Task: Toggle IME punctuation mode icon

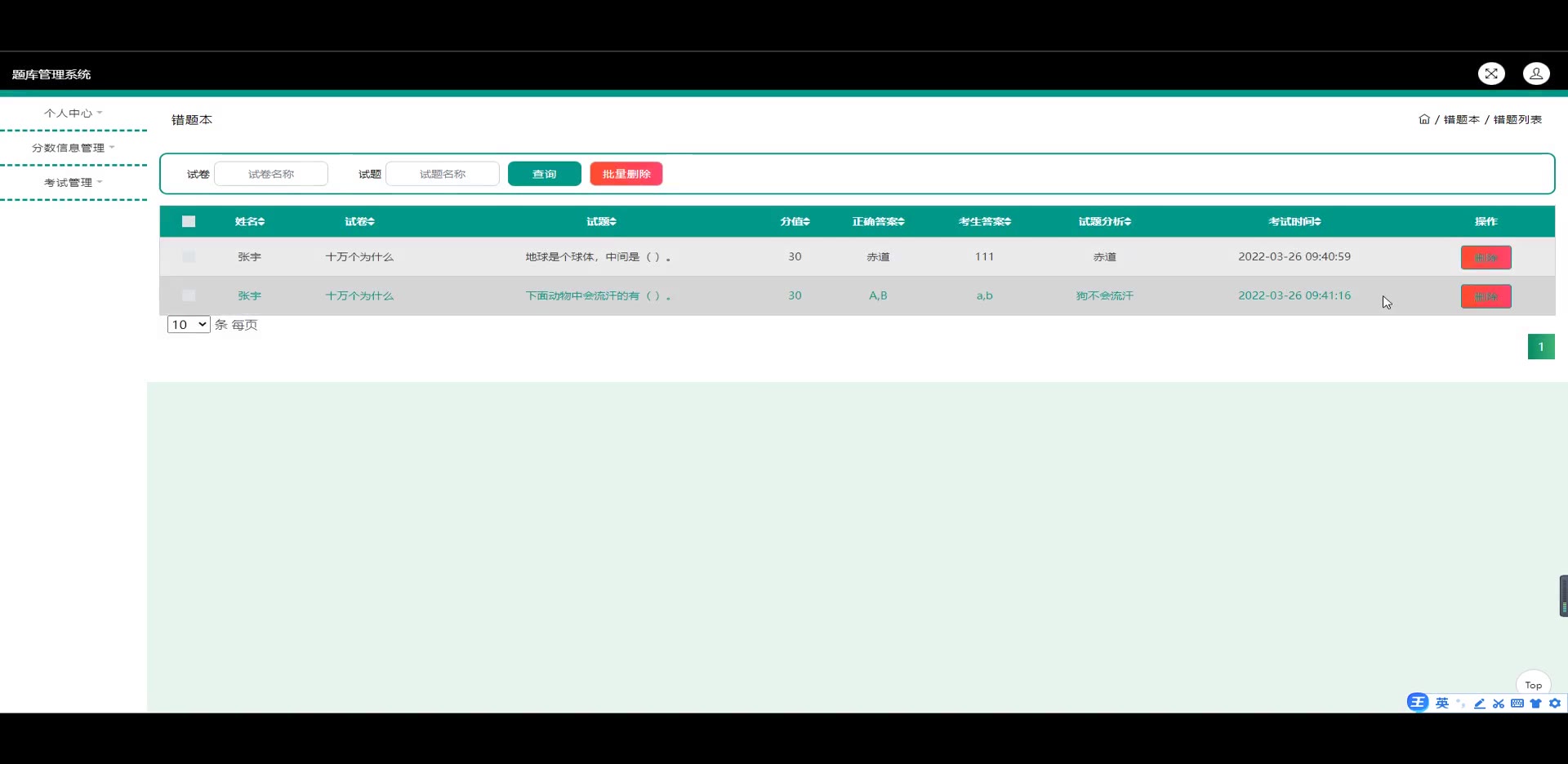Action: pos(1460,703)
